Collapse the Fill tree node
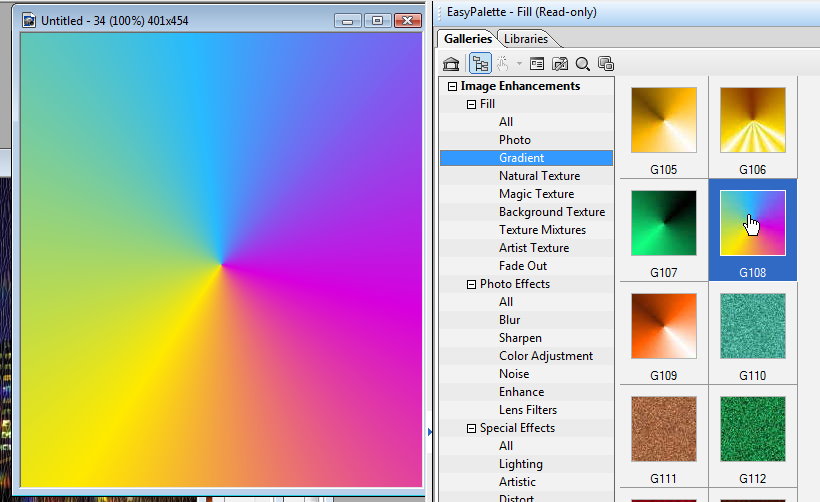The height and width of the screenshot is (502, 820). click(471, 105)
